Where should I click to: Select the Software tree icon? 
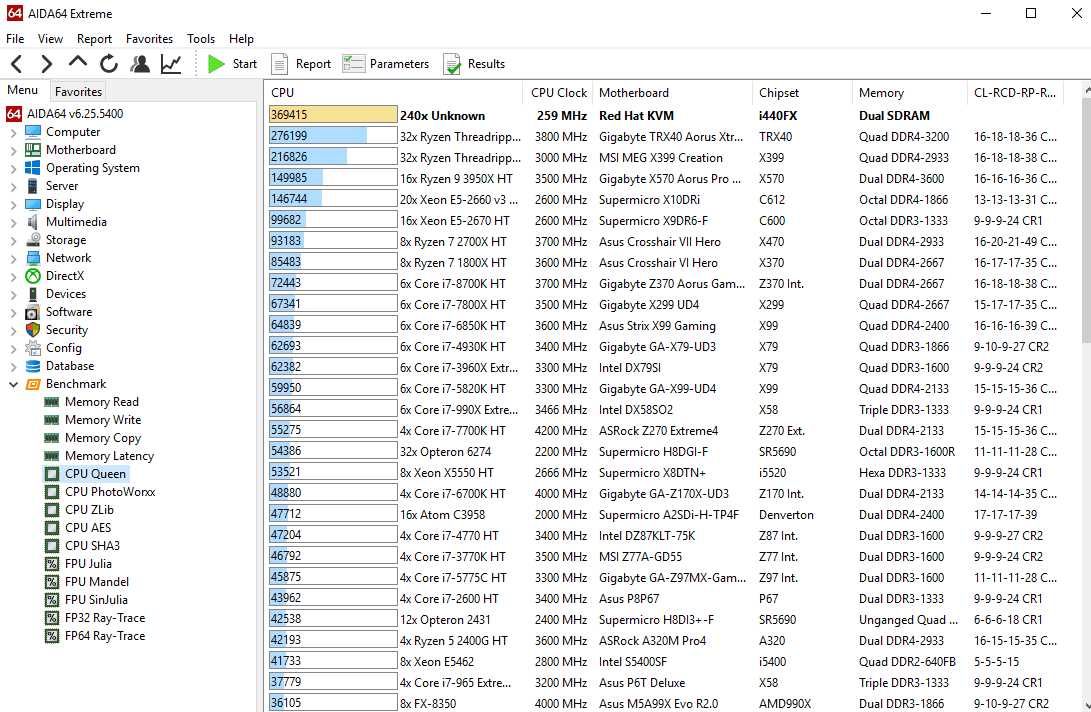point(33,312)
